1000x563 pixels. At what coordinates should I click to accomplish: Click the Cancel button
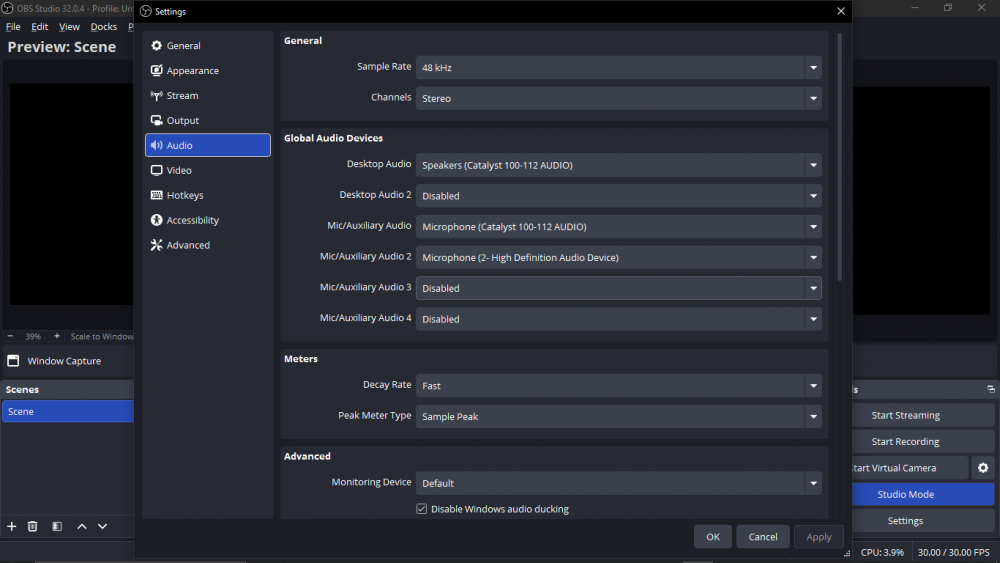coord(763,537)
